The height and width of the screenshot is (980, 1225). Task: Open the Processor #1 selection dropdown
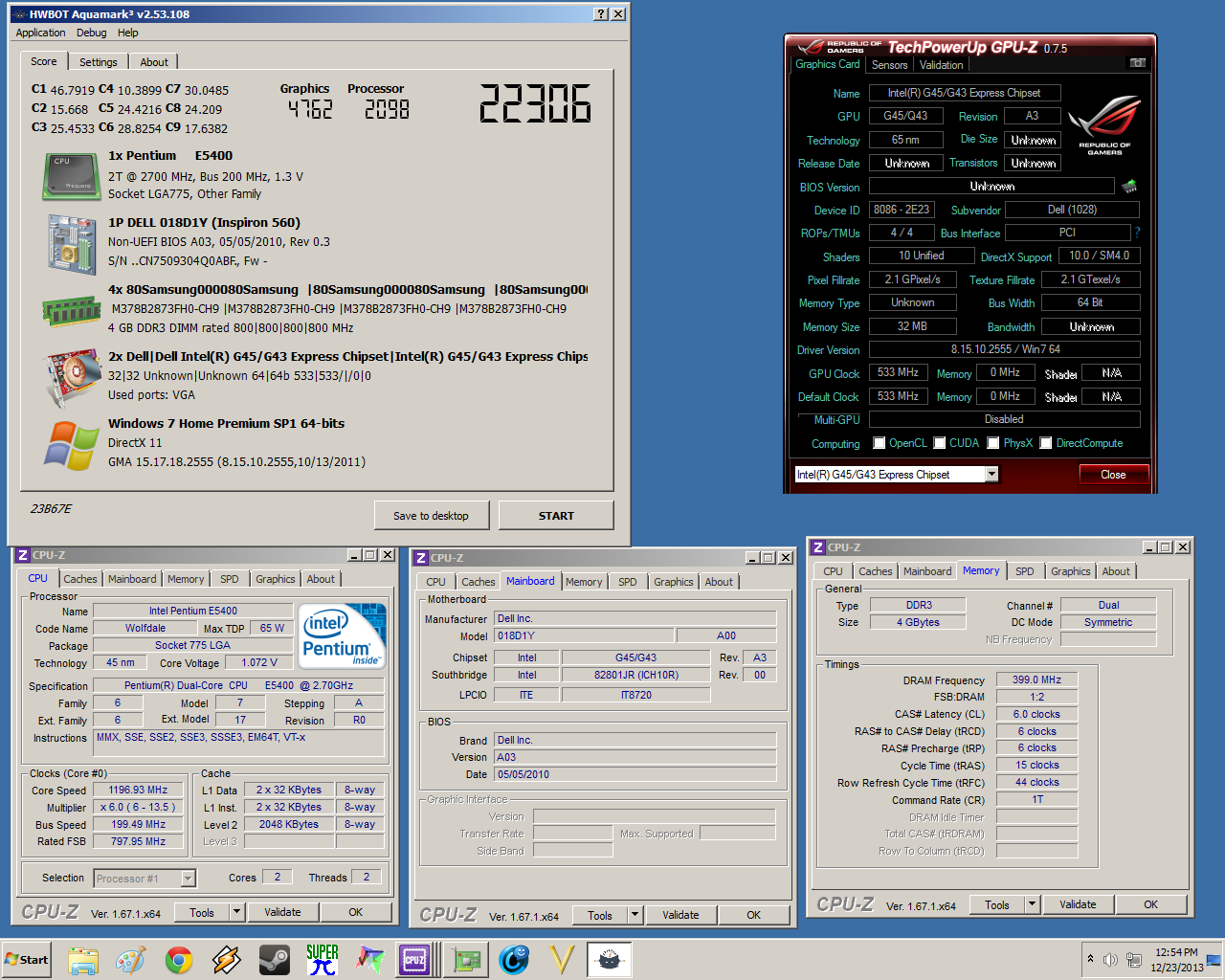[x=188, y=878]
